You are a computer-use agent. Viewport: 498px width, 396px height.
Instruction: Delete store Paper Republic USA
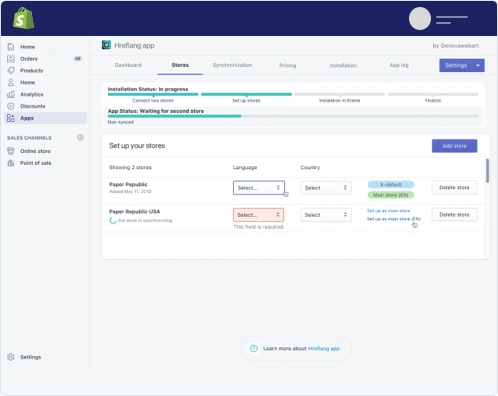click(454, 215)
